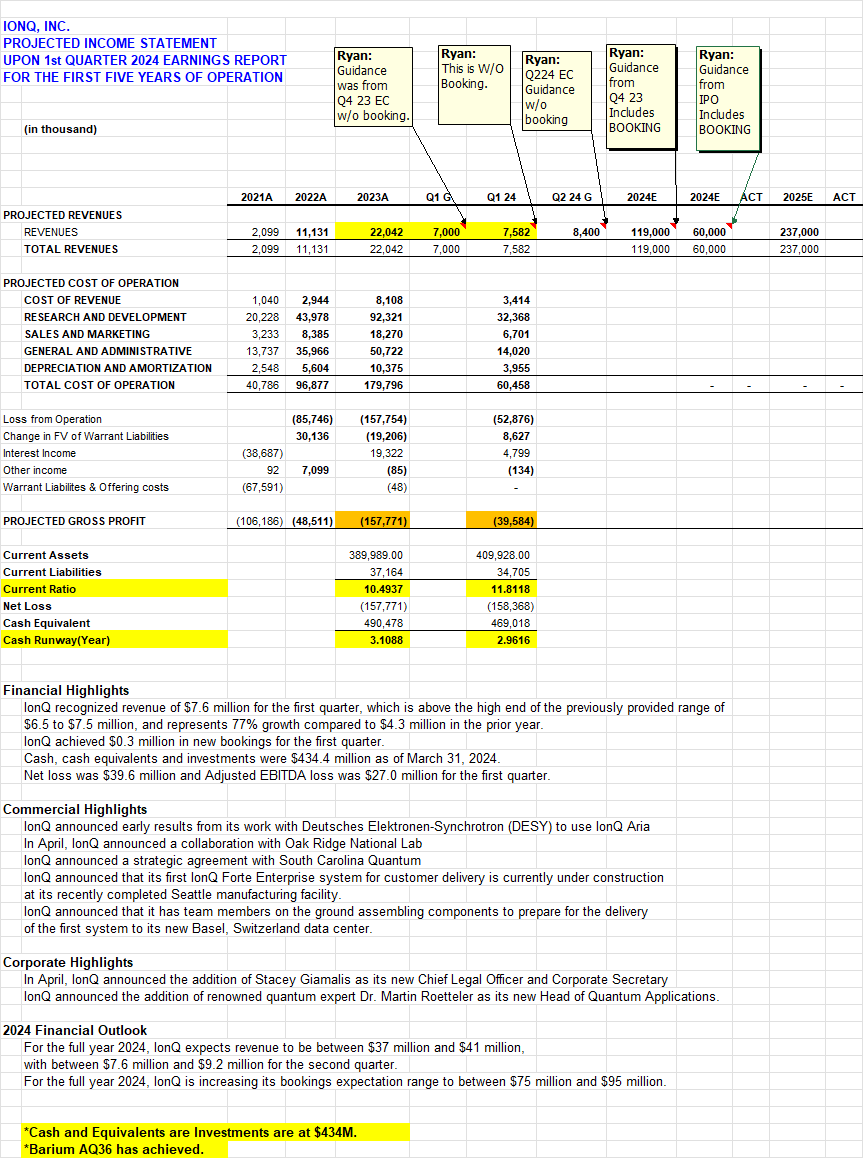Viewport: 863px width, 1158px height.
Task: Open the 'Guidance was from Q4 23 EC' comment
Action: pyautogui.click(x=374, y=86)
